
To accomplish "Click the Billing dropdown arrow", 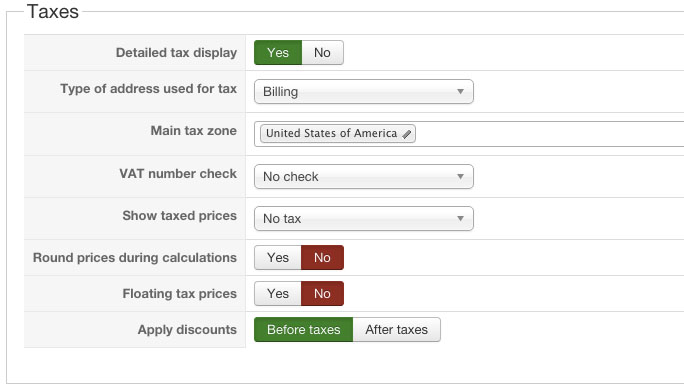I will tap(460, 92).
